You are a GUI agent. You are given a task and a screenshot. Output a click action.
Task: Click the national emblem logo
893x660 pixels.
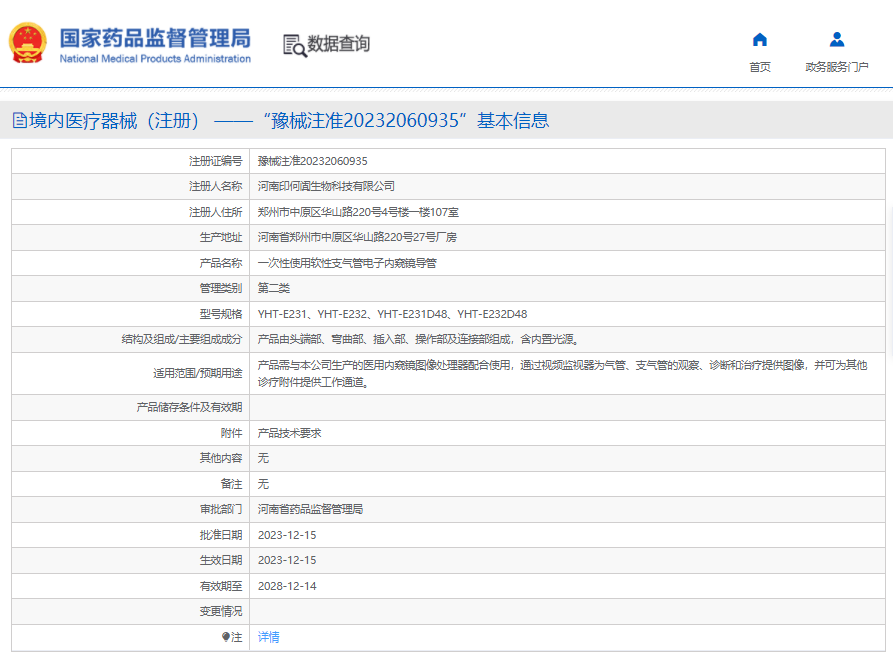click(27, 43)
